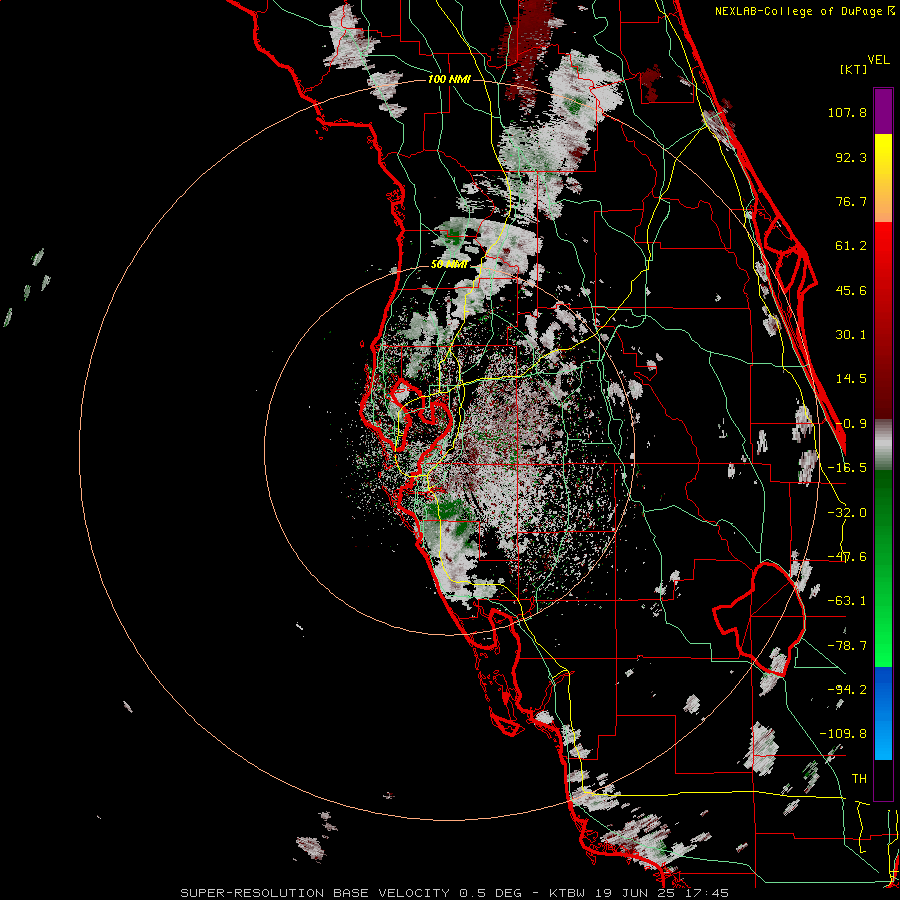Click the 100 NMI range ring label

point(449,79)
